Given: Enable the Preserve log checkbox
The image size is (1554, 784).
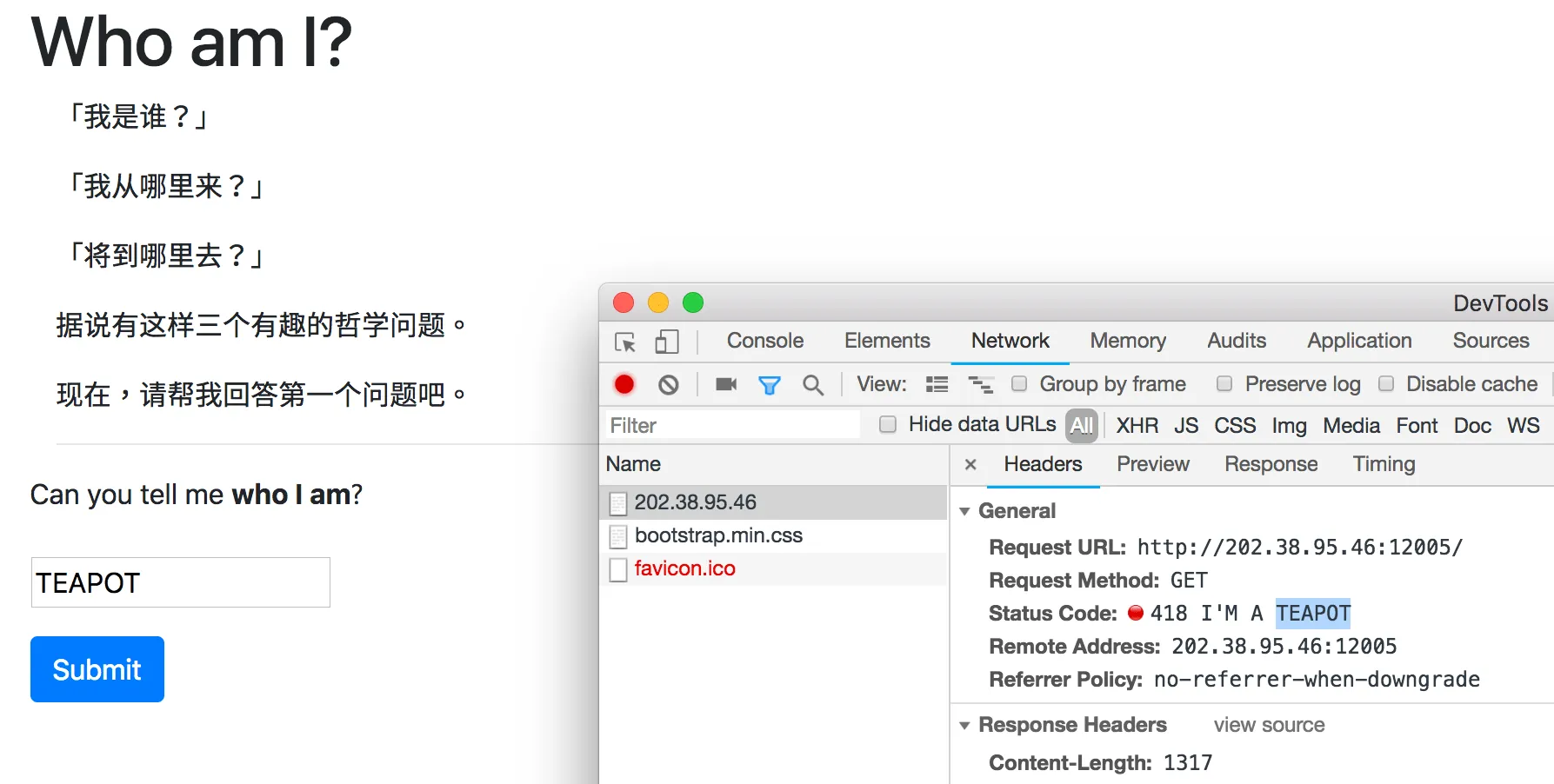Looking at the screenshot, I should (x=1224, y=383).
